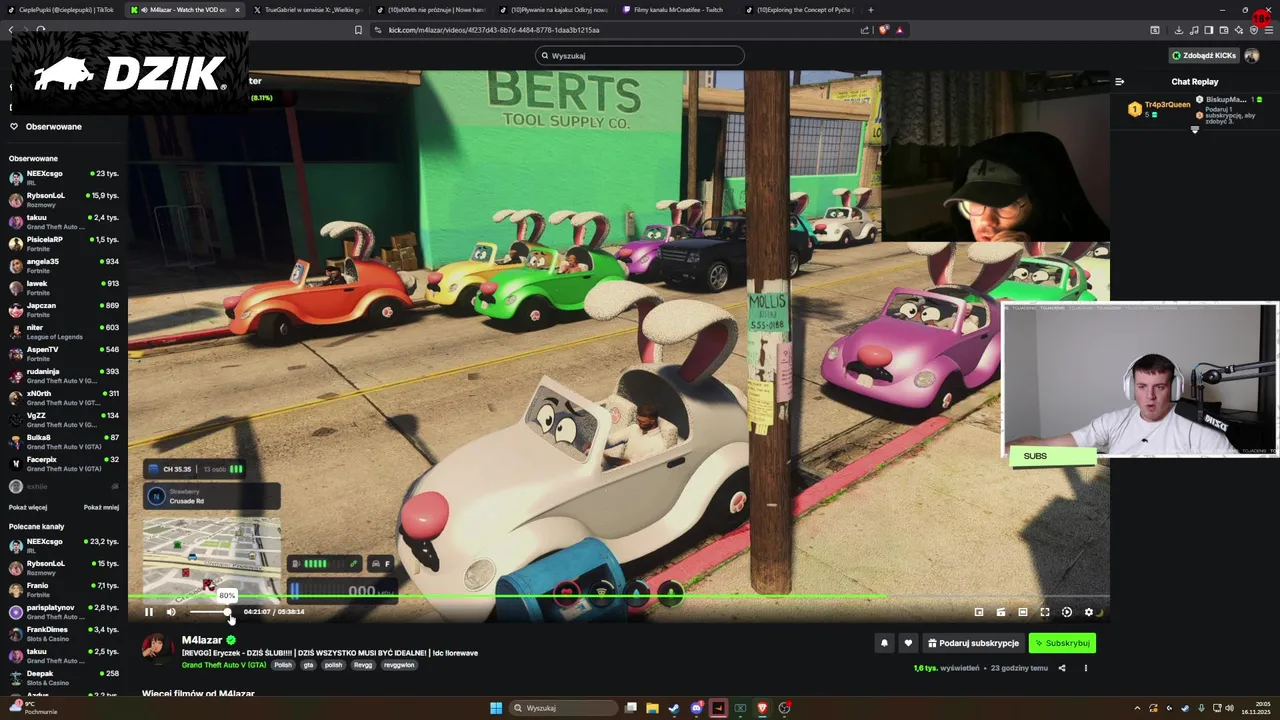Open Windows Start menu

click(x=496, y=708)
